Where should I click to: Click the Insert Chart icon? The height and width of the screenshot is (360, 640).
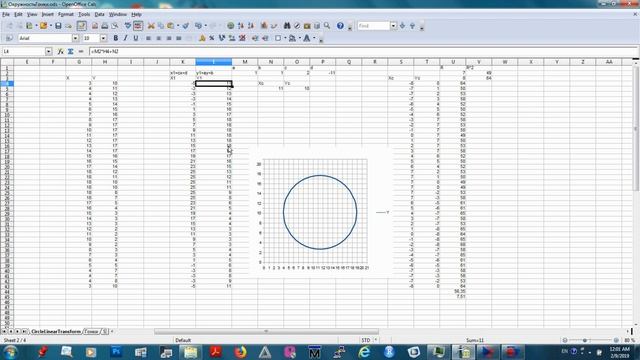coord(264,26)
